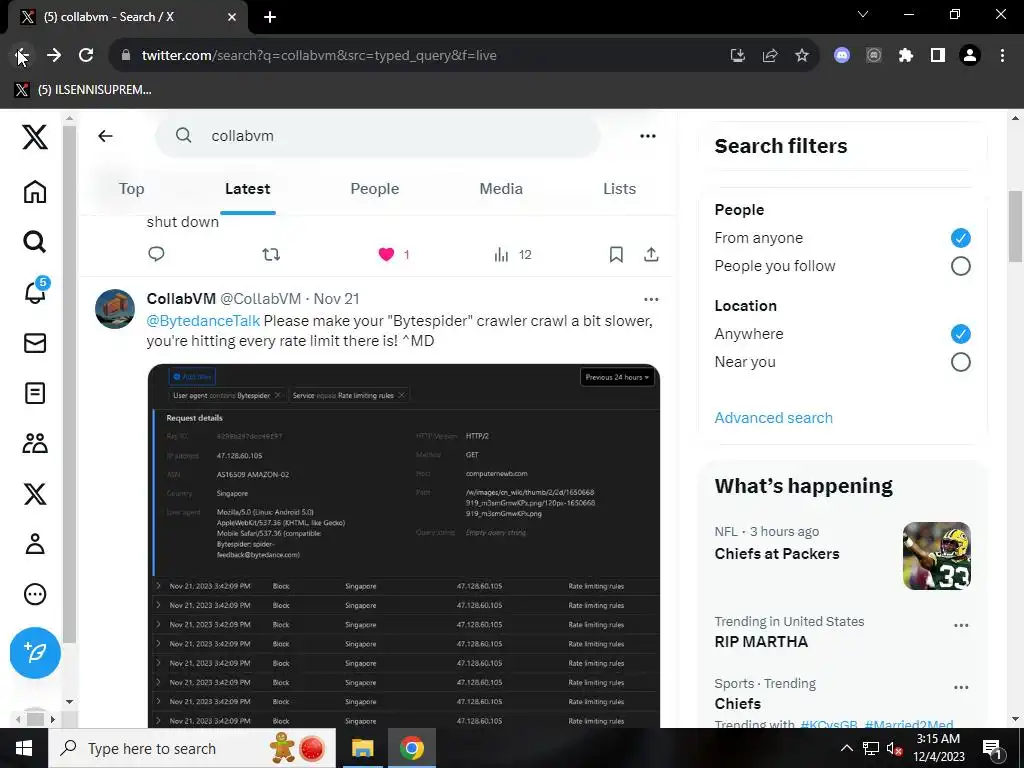Open the ILSENNISUPREM bookmark
Screen dimensions: 1024x768
coord(84,90)
